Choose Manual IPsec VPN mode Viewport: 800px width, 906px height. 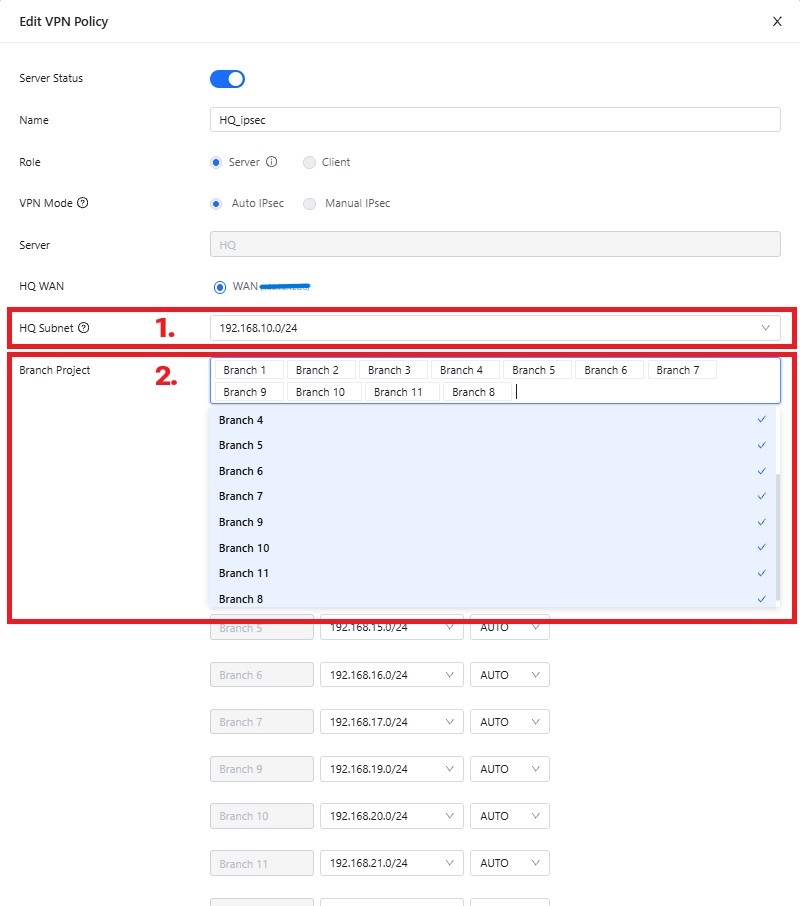pyautogui.click(x=309, y=203)
